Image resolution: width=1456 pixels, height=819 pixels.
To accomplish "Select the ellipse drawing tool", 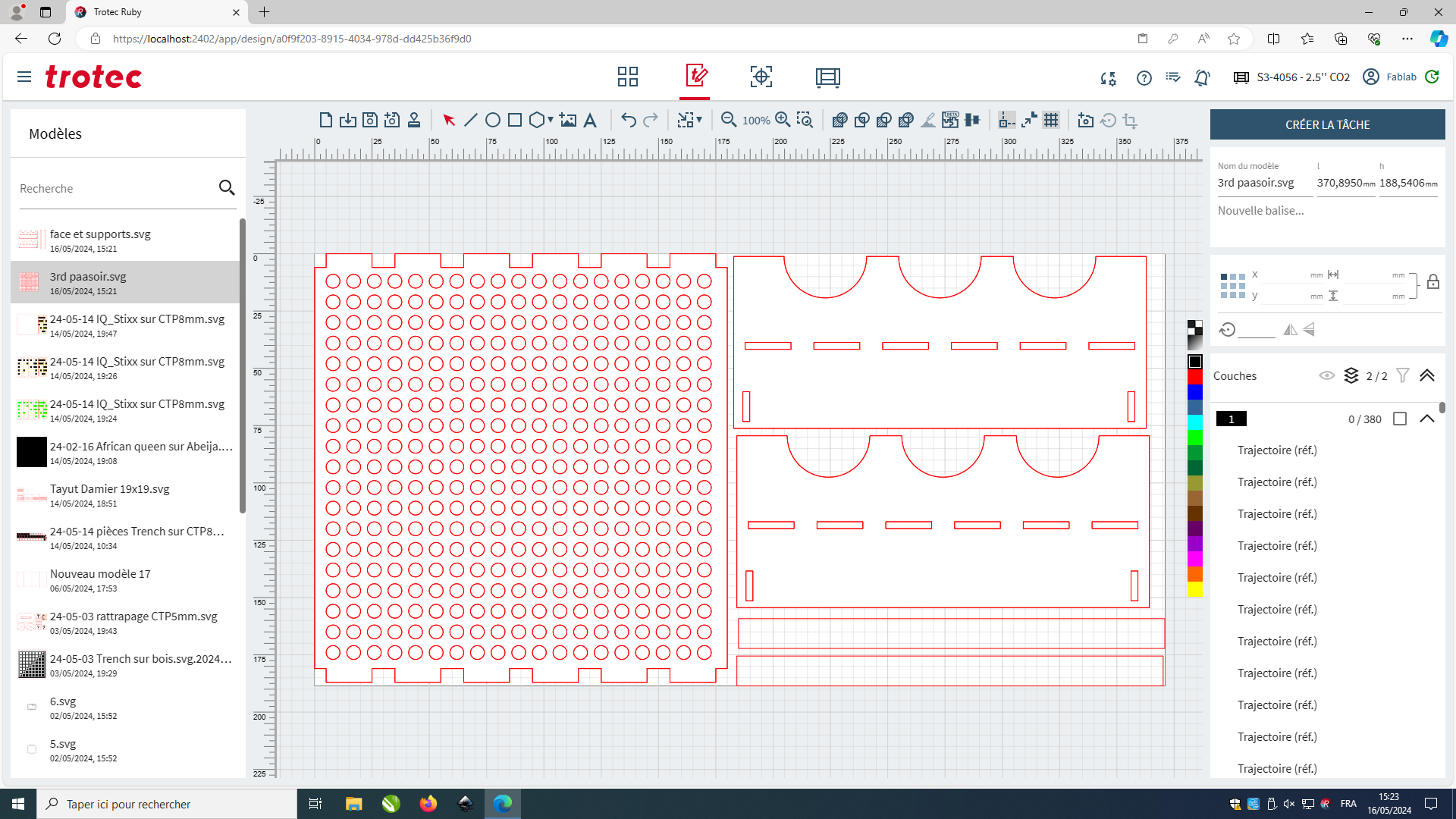I will click(x=493, y=120).
